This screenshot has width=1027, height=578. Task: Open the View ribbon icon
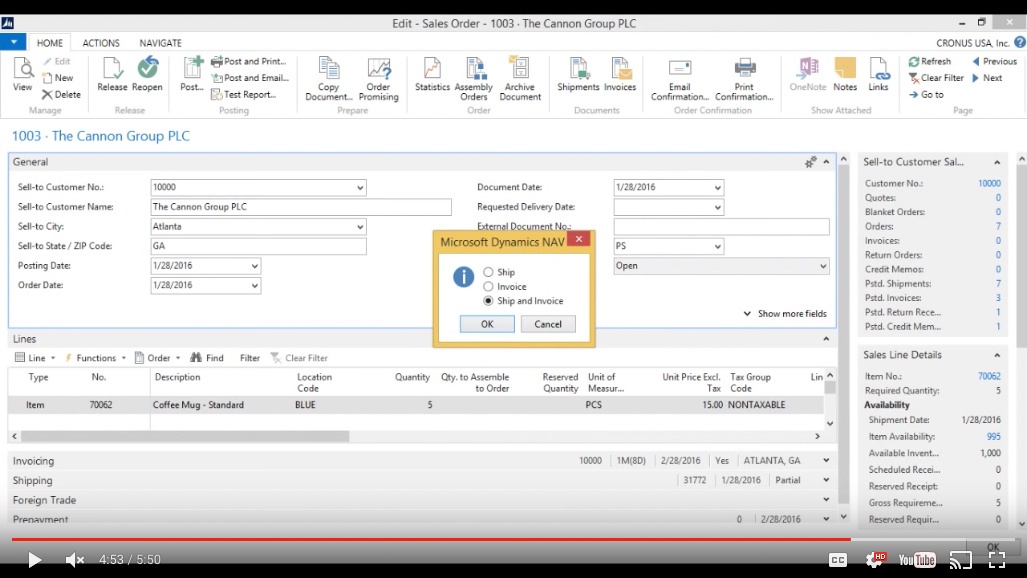[x=22, y=74]
